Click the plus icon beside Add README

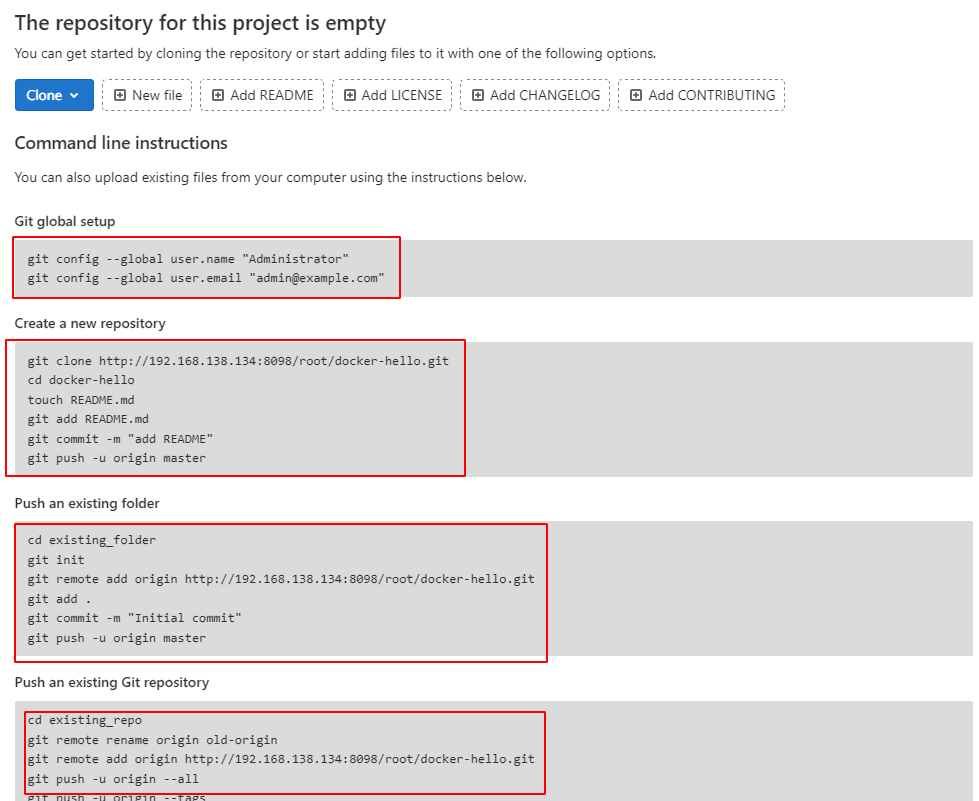click(x=218, y=96)
